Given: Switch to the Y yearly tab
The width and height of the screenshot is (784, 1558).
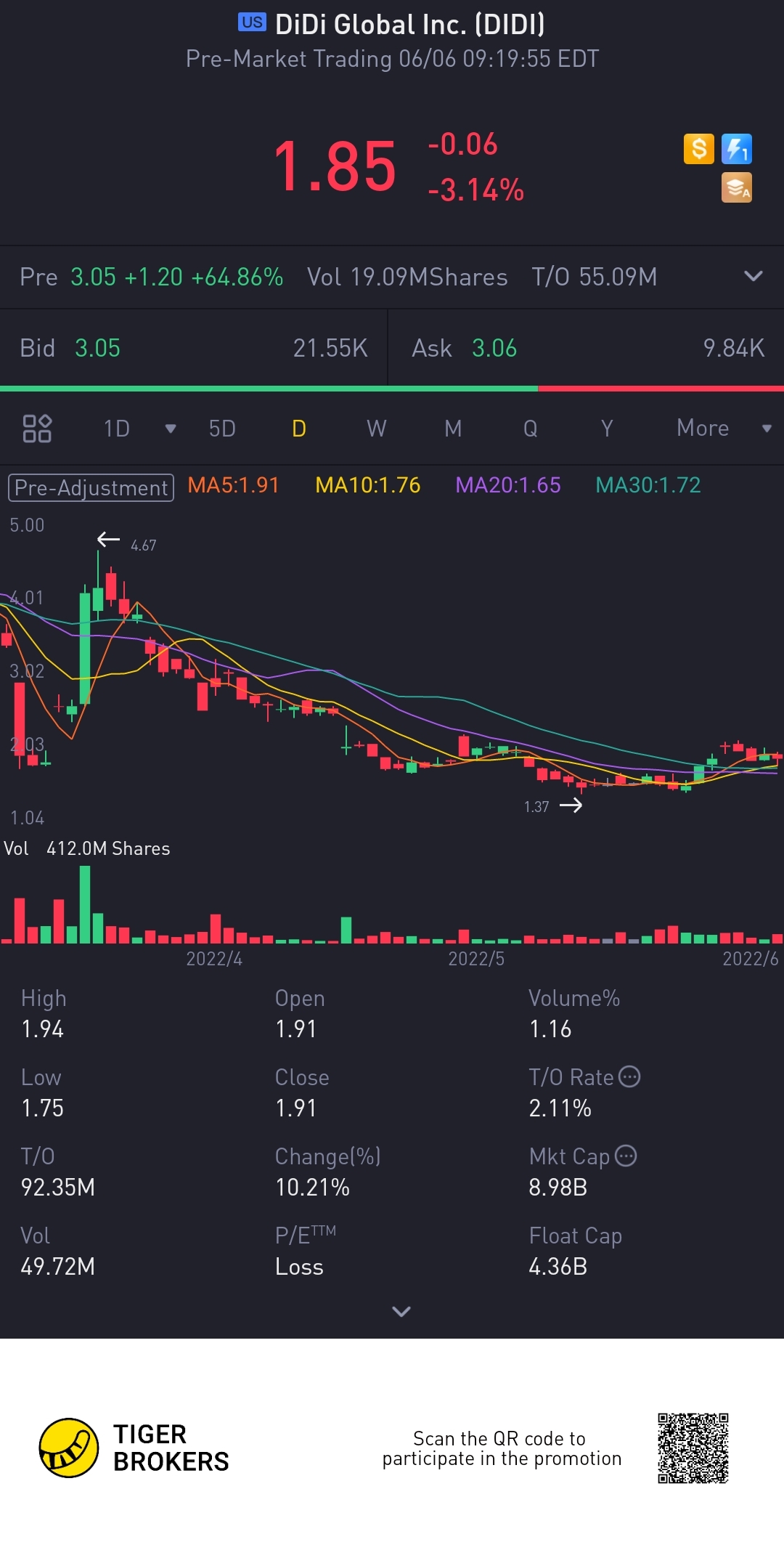Looking at the screenshot, I should click(x=607, y=429).
